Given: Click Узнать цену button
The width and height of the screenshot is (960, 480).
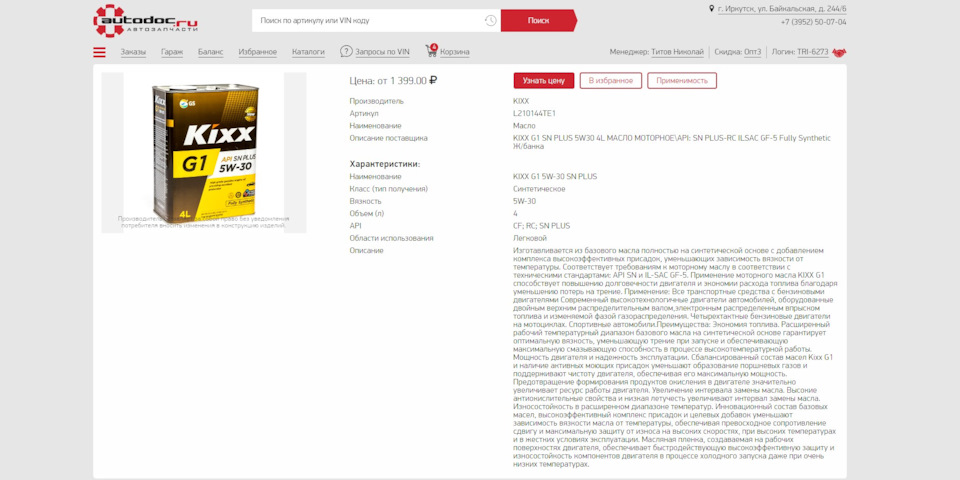Looking at the screenshot, I should click(x=544, y=81).
